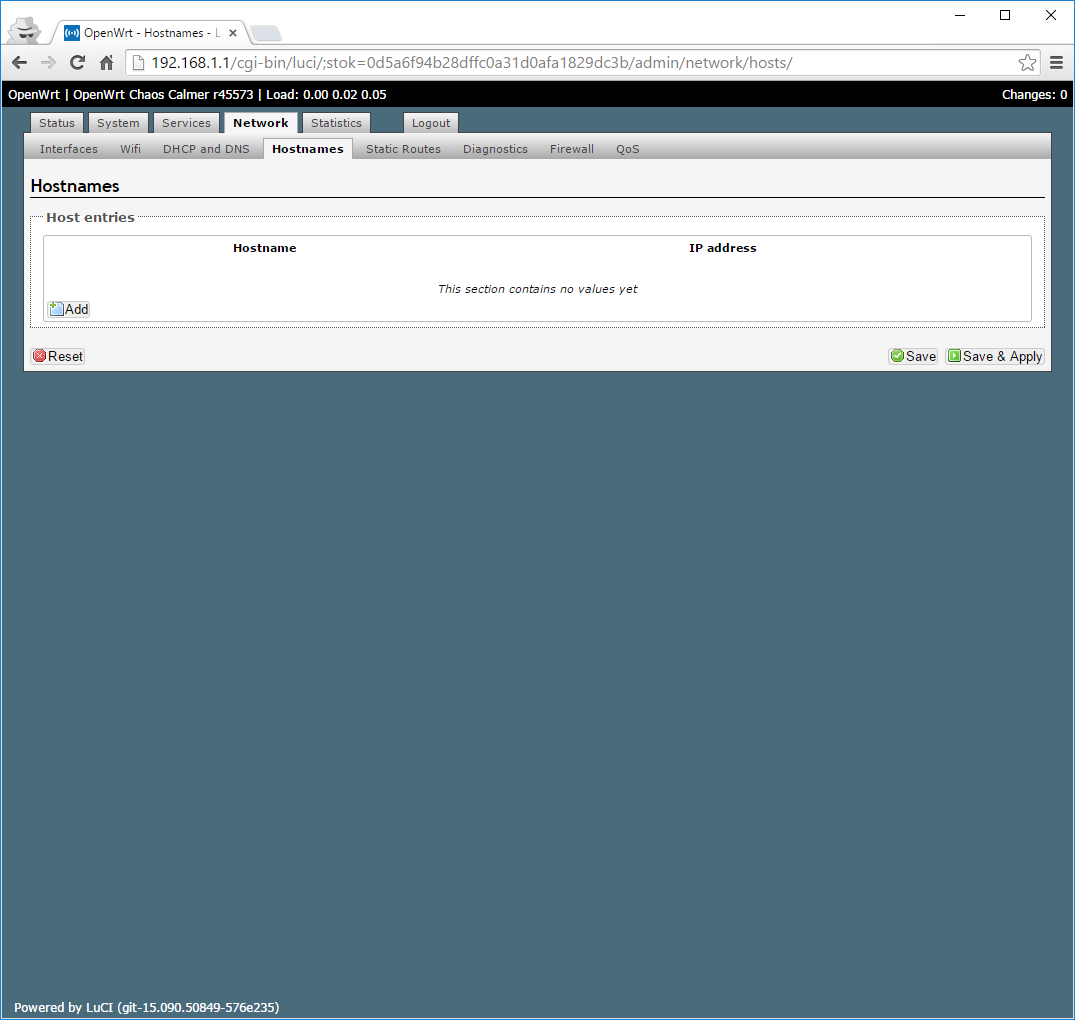Click the Logout tab

click(x=431, y=123)
